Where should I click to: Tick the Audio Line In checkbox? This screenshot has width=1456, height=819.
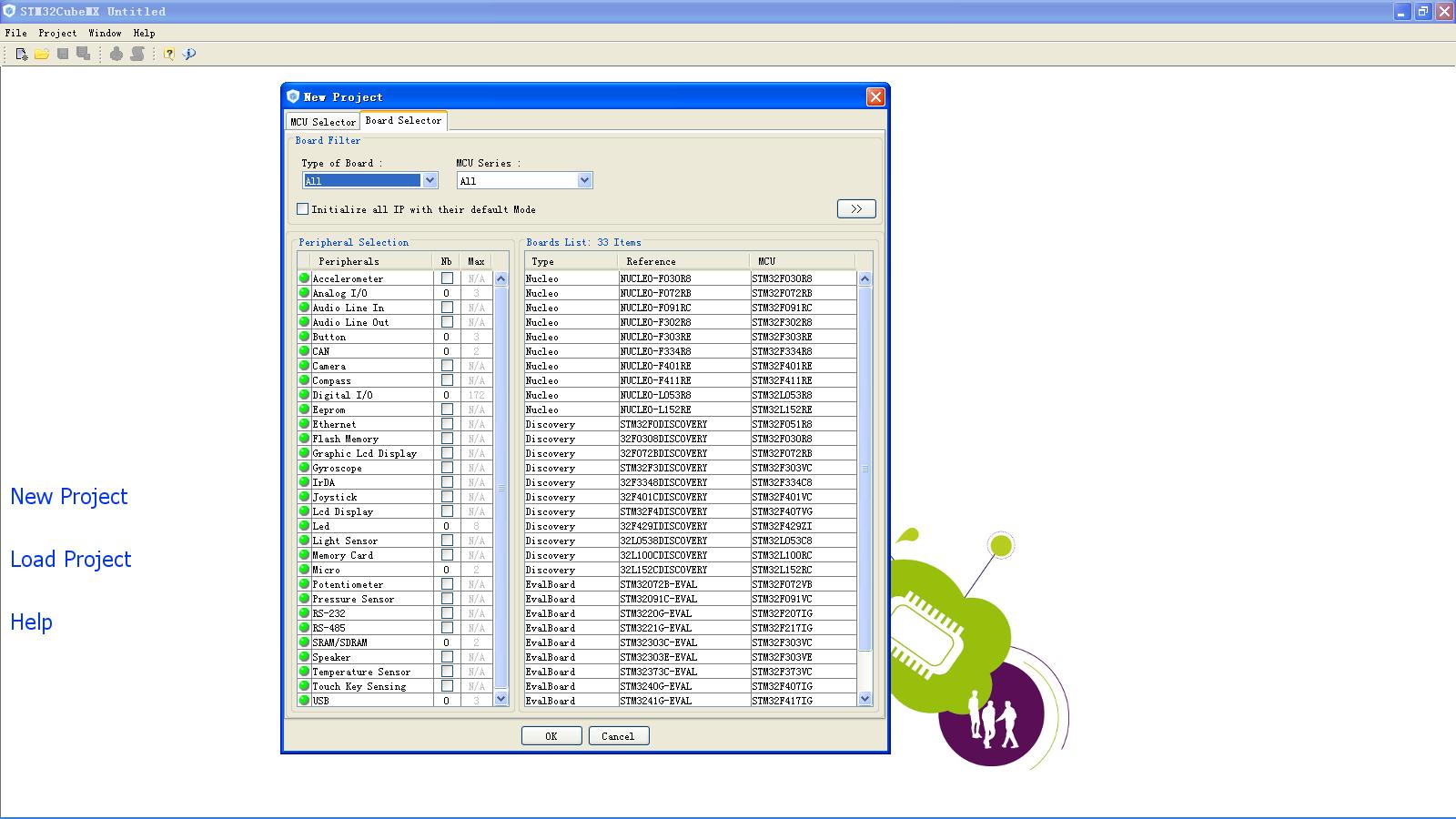tap(447, 308)
